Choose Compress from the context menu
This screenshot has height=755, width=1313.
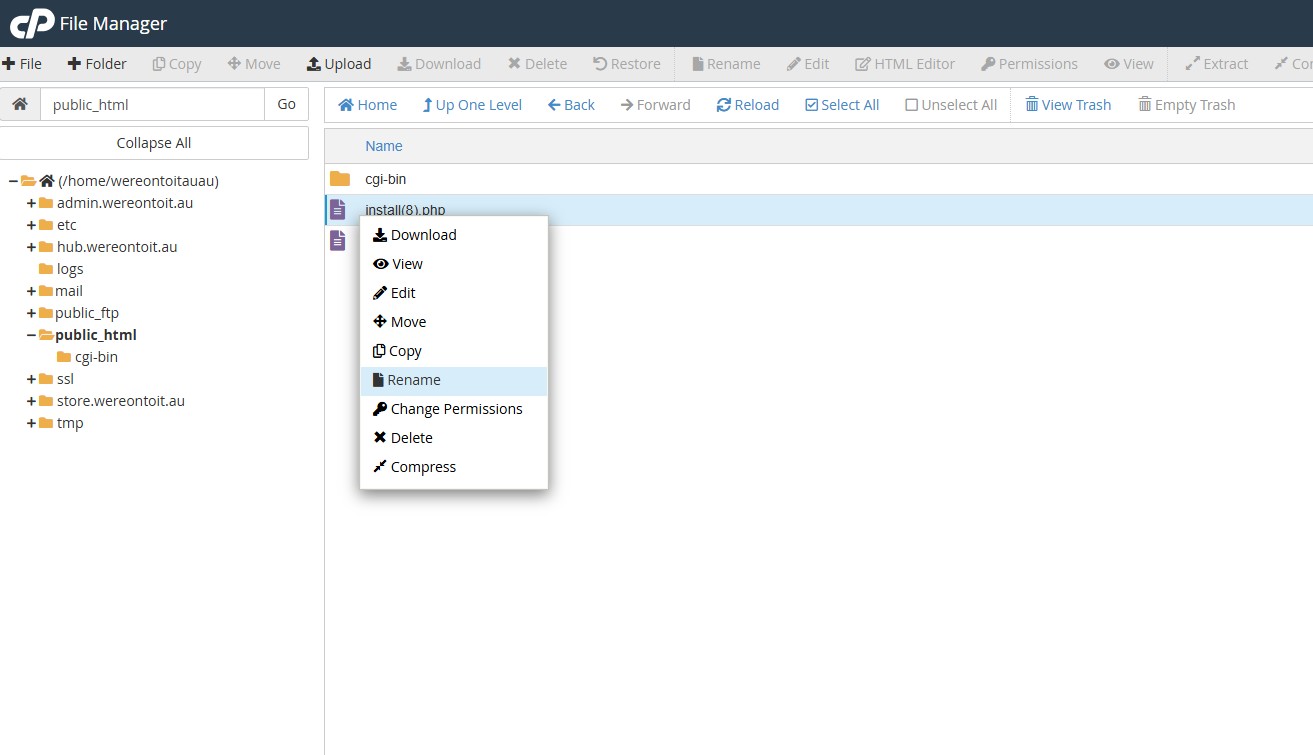[x=453, y=467]
